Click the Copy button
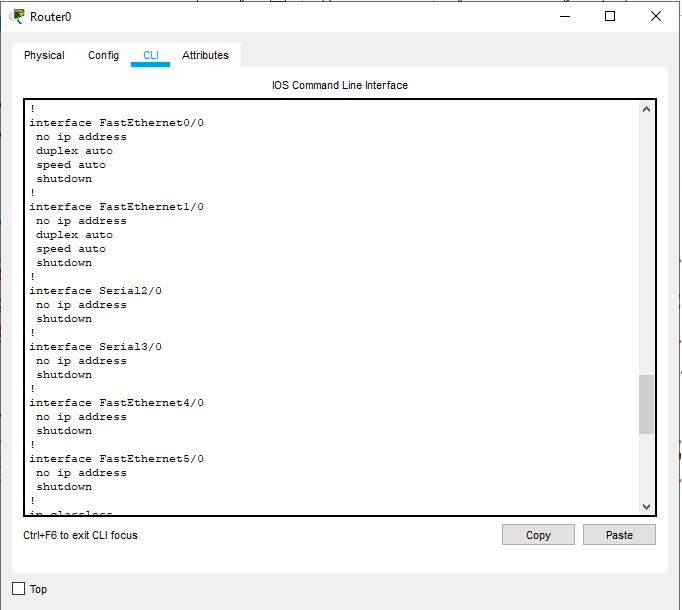 pos(538,535)
